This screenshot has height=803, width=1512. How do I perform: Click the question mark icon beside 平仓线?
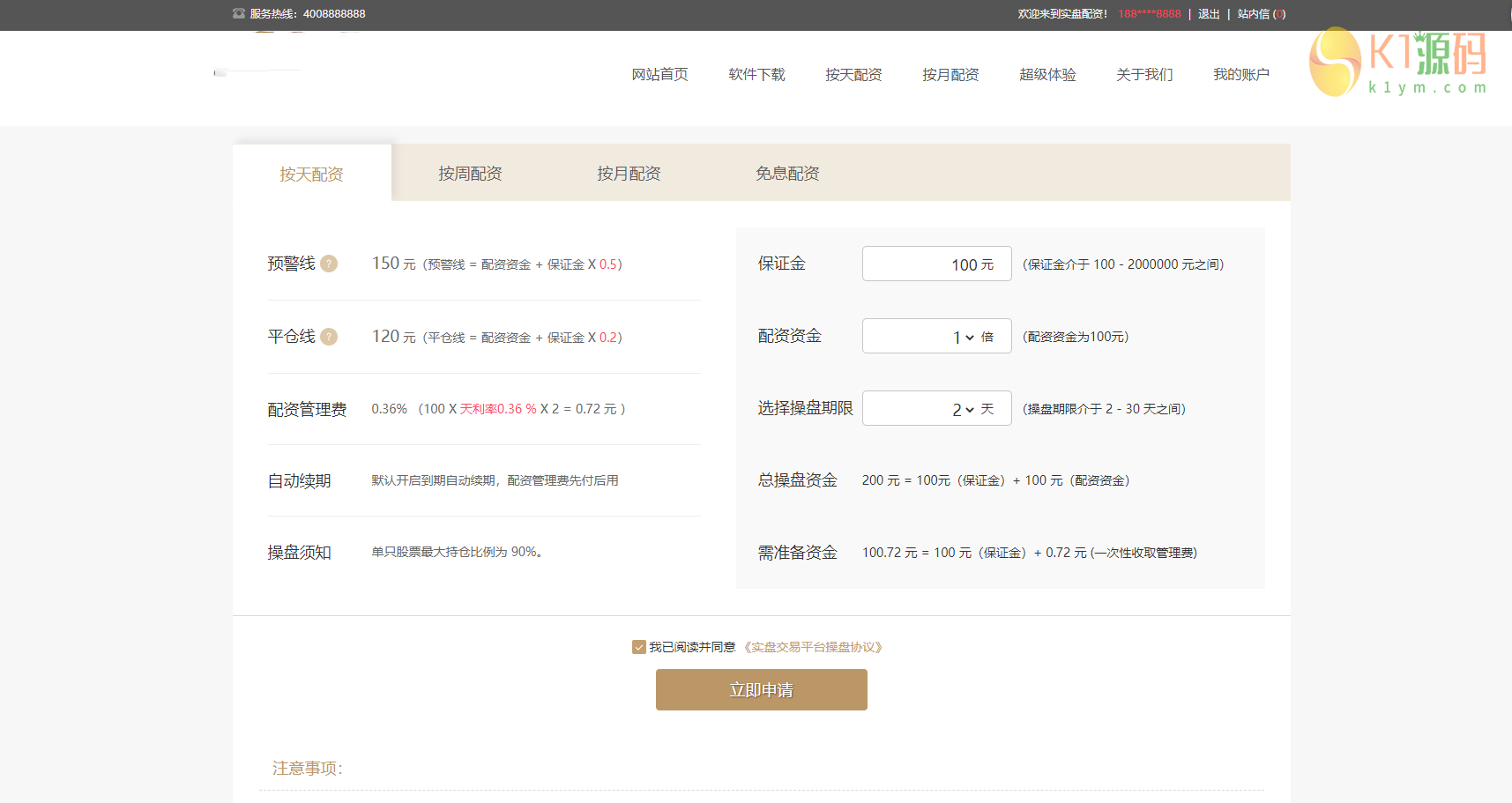329,337
